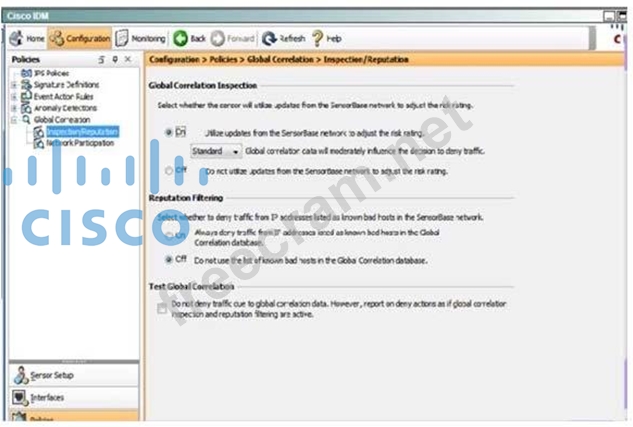Open the Configuration toolbar view
Viewport: 633px width, 427px height.
click(80, 38)
